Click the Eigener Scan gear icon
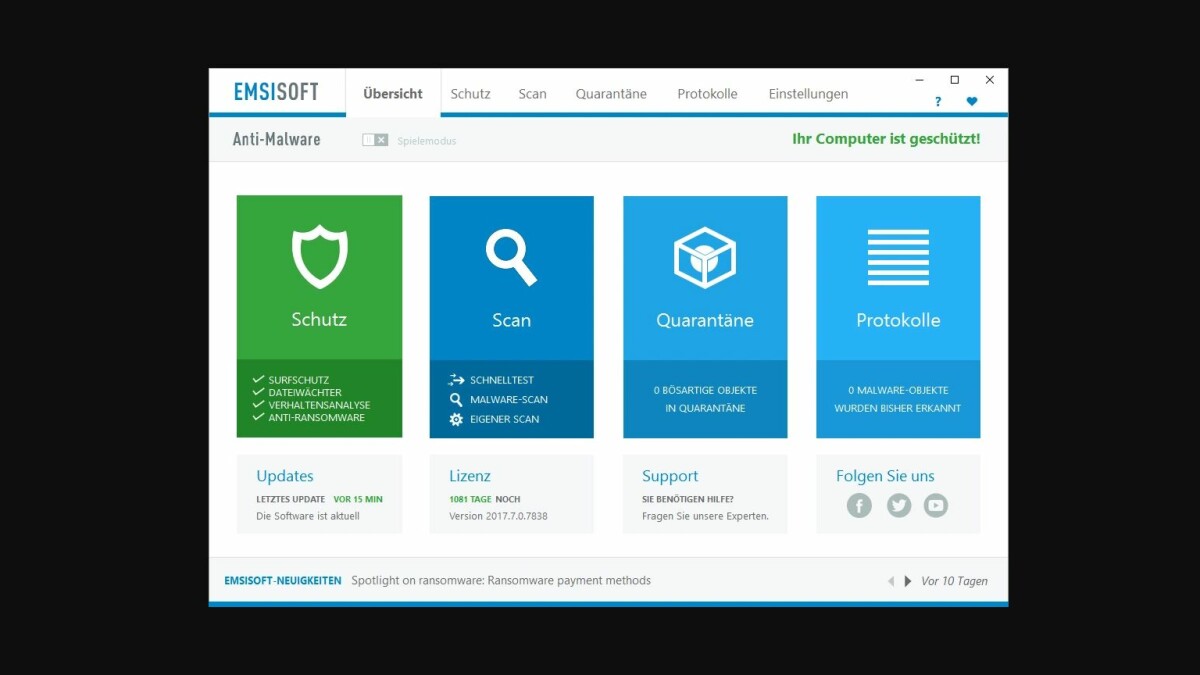This screenshot has width=1200, height=675. pos(456,419)
